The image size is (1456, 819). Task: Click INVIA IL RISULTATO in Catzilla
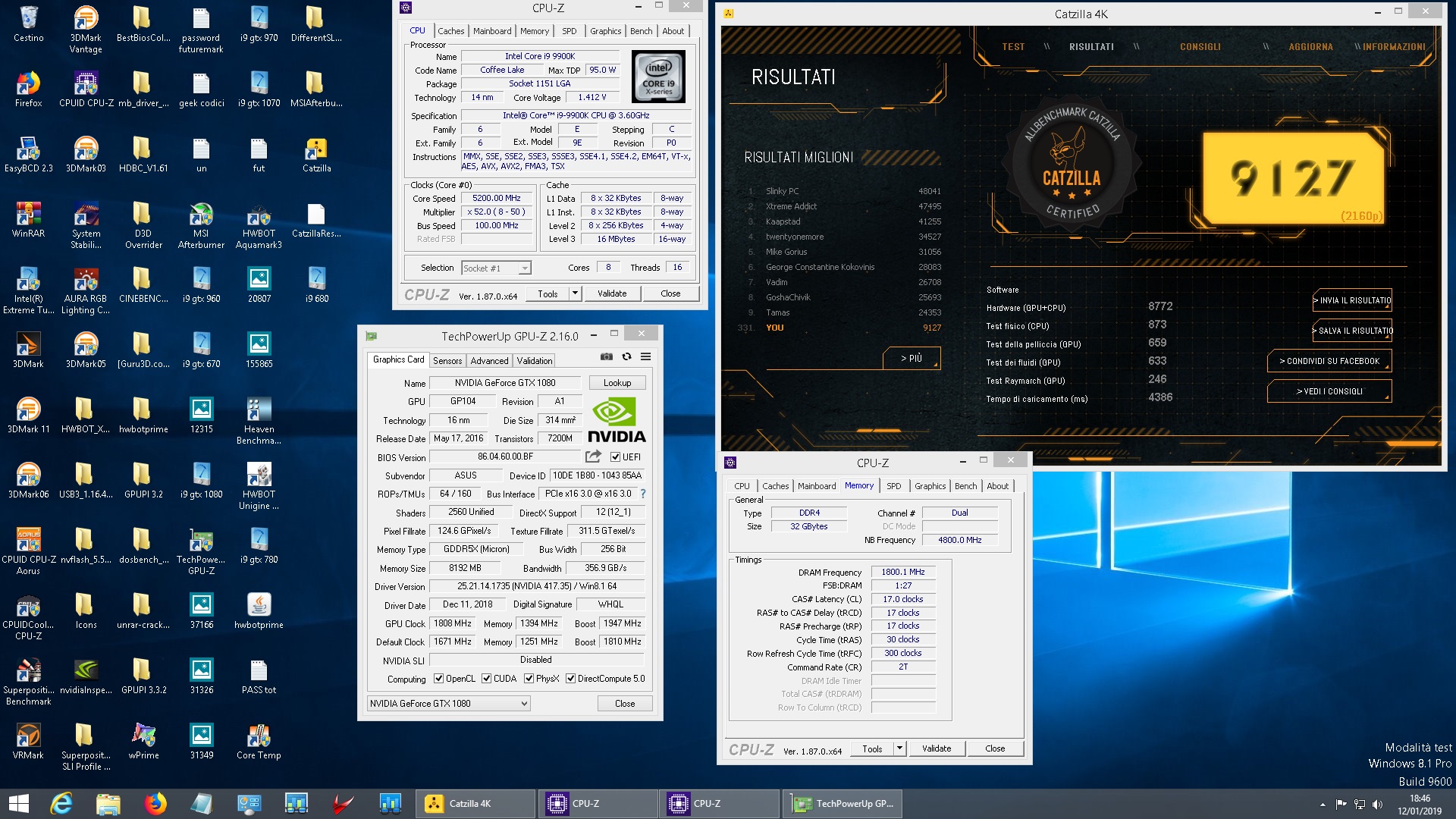coord(1353,300)
